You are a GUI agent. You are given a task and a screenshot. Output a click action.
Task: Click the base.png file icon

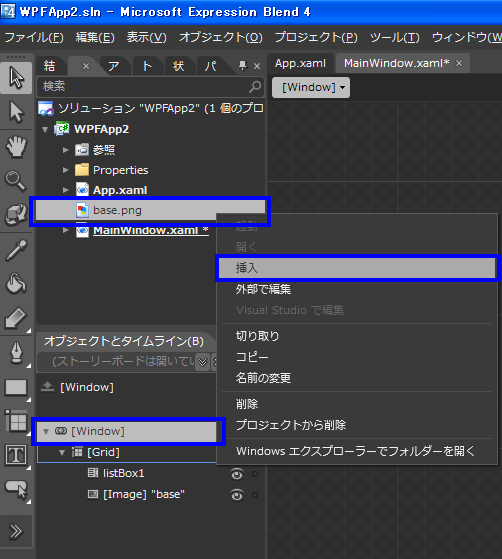[82, 210]
